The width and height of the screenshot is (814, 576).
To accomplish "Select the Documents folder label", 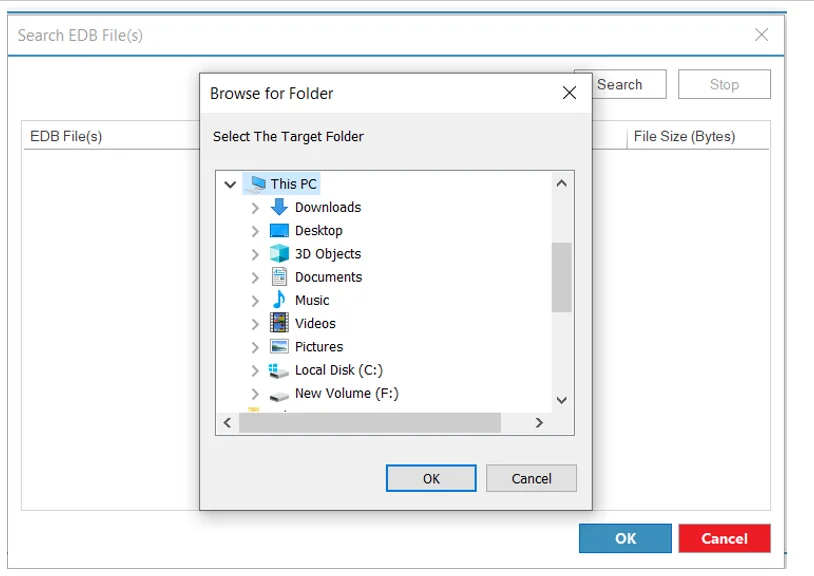I will pyautogui.click(x=328, y=277).
